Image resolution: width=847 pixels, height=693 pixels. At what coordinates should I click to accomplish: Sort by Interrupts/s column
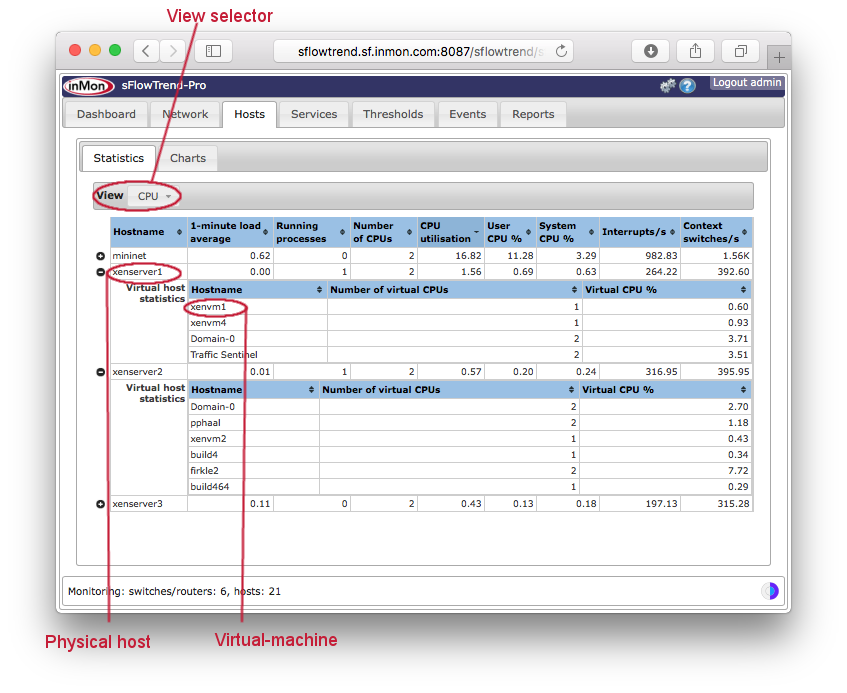click(639, 232)
